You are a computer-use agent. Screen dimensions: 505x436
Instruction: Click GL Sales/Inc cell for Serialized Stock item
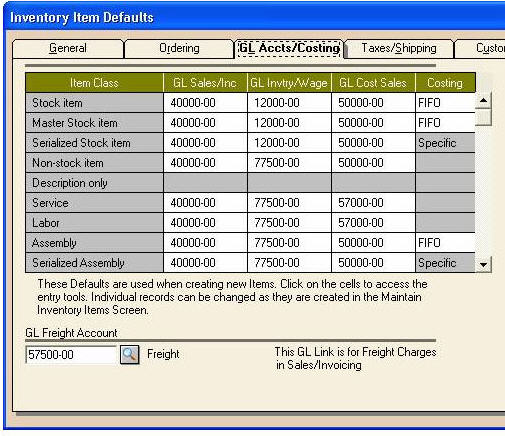point(205,143)
